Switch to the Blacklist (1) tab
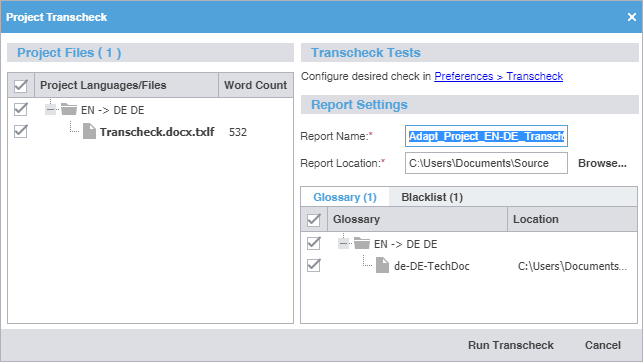The width and height of the screenshot is (643, 362). coord(432,197)
